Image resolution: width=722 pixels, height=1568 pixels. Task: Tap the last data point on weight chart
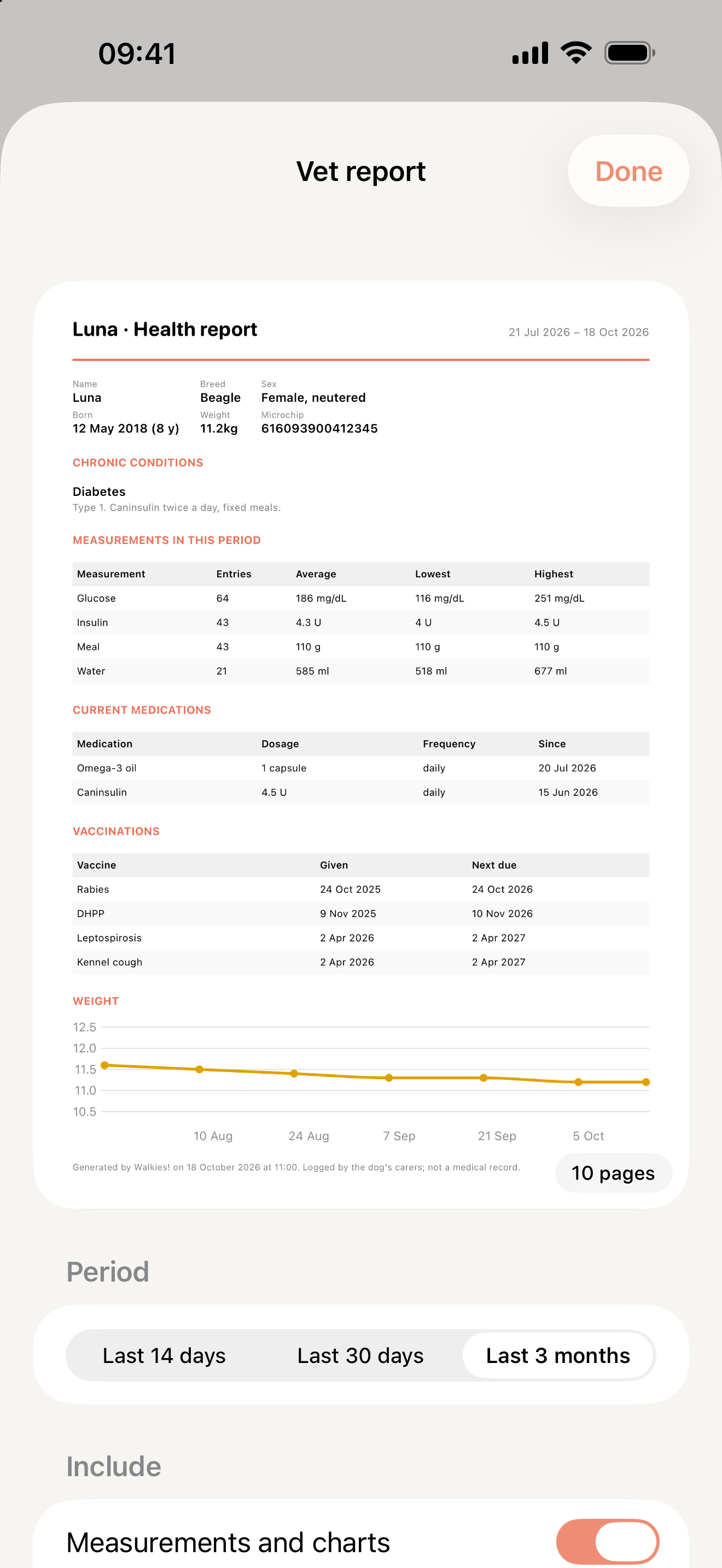coord(646,1083)
